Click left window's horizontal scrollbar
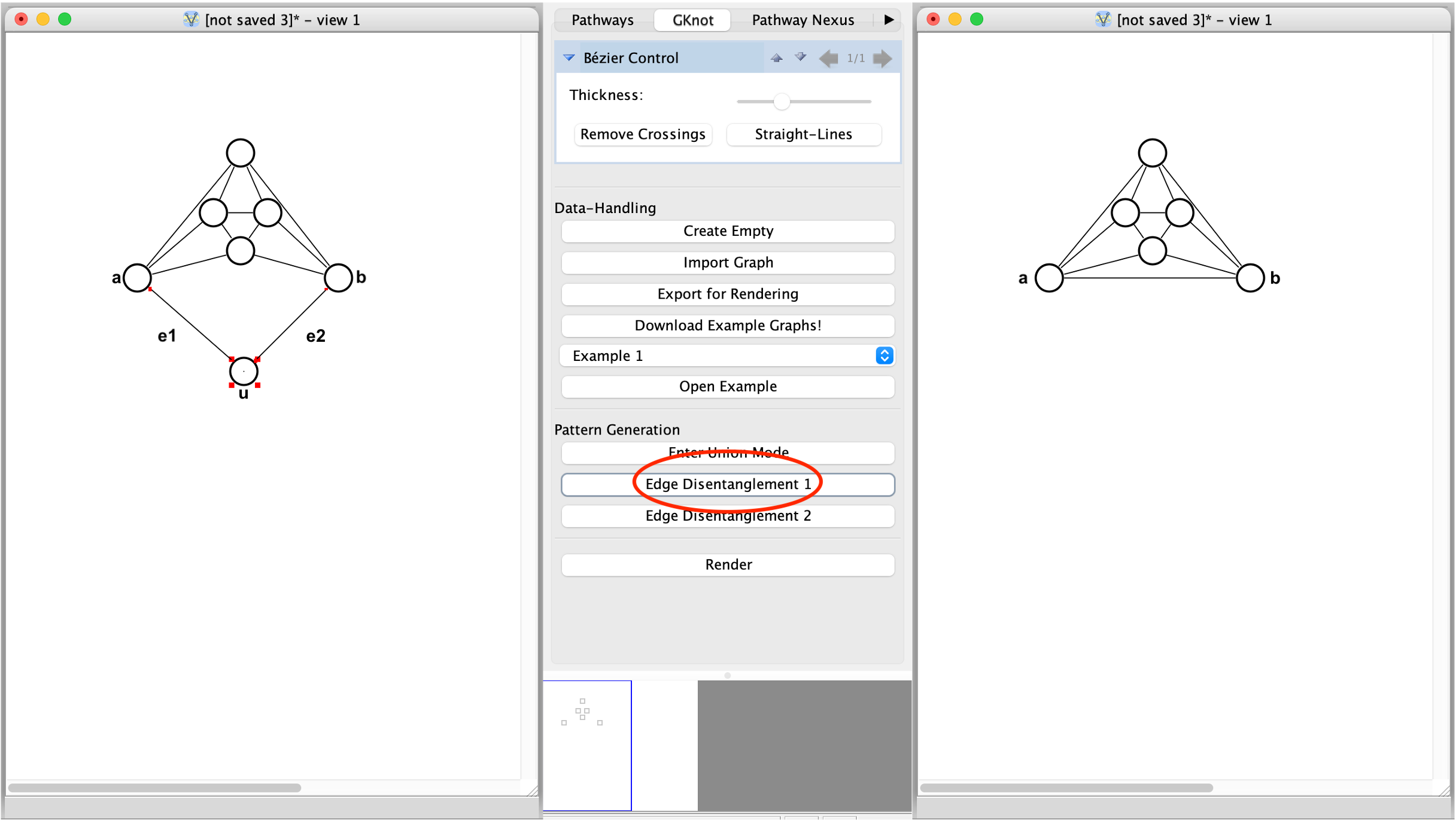 tap(154, 788)
